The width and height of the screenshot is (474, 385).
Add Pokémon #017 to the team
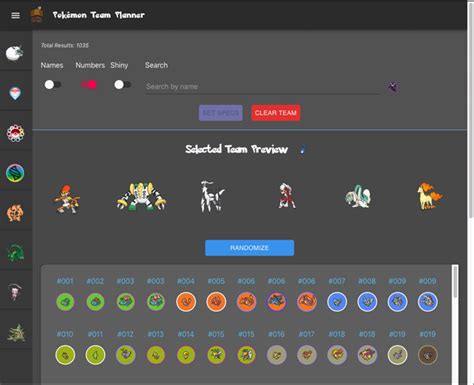[307, 355]
